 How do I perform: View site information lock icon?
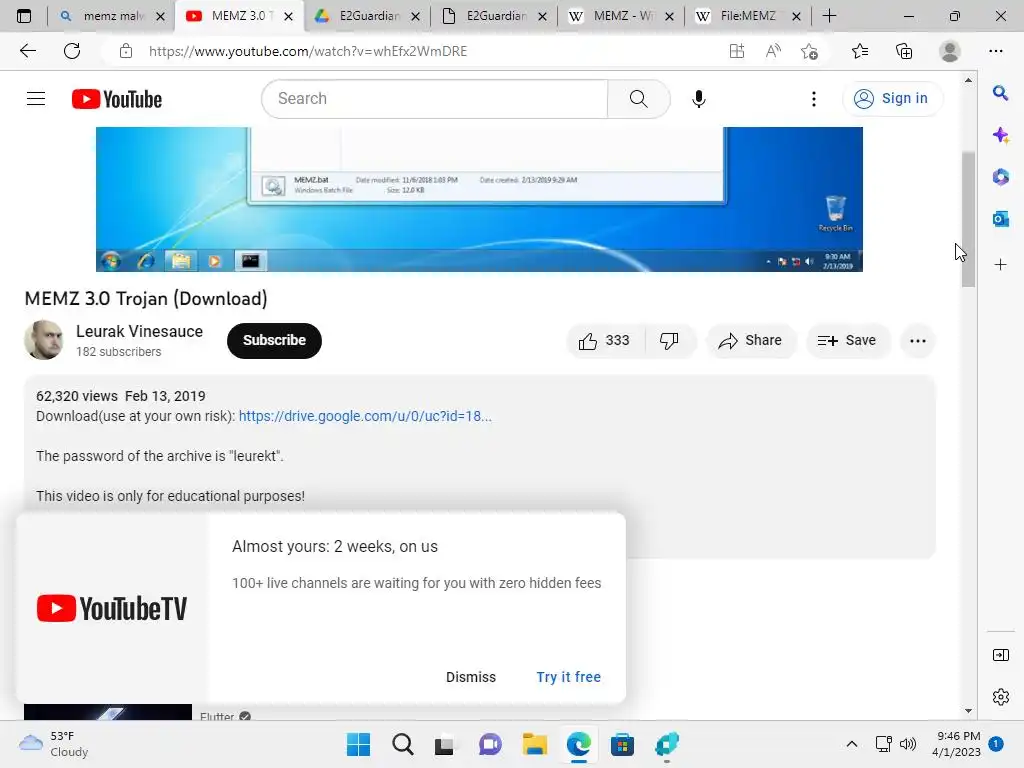[x=126, y=51]
